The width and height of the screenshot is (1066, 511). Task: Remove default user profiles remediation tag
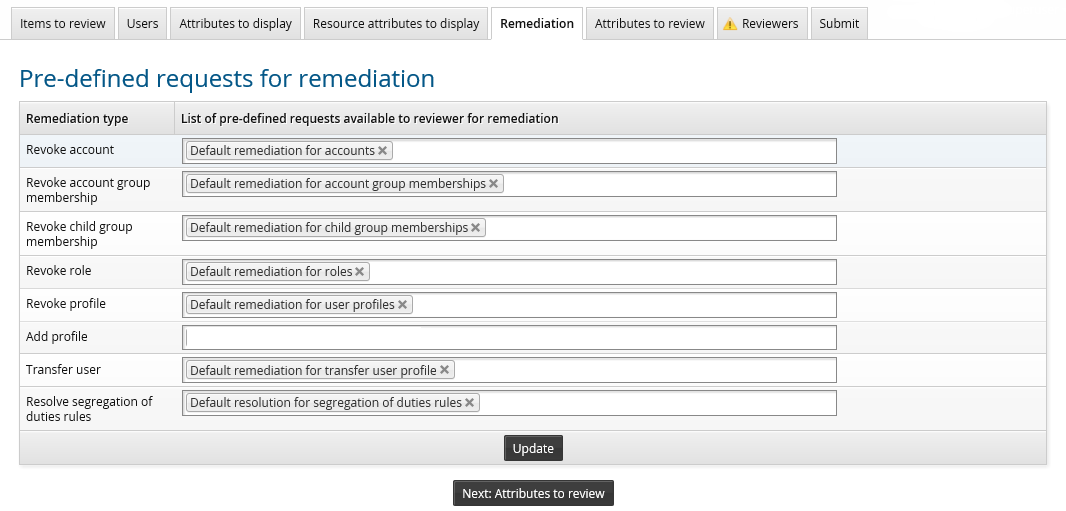click(403, 305)
